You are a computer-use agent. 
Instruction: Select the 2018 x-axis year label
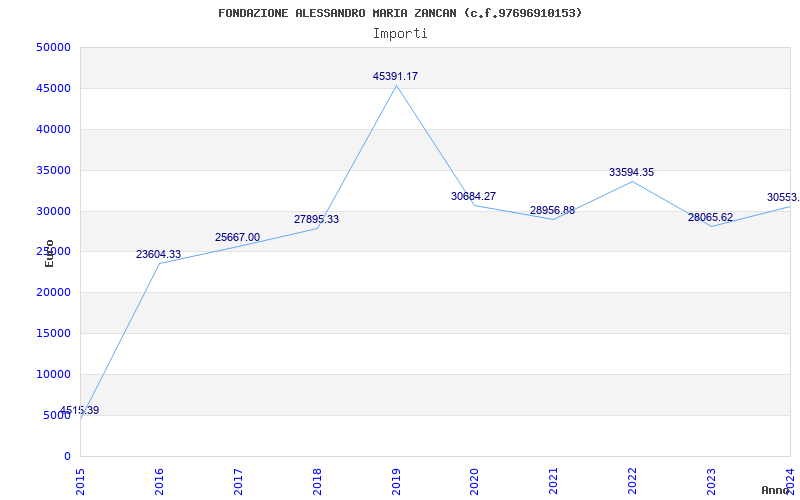317,481
